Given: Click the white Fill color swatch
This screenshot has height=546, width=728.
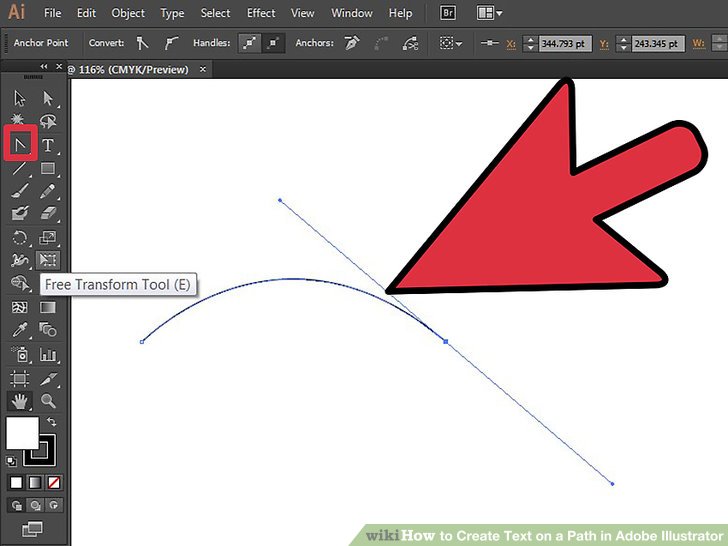Looking at the screenshot, I should coord(21,433).
